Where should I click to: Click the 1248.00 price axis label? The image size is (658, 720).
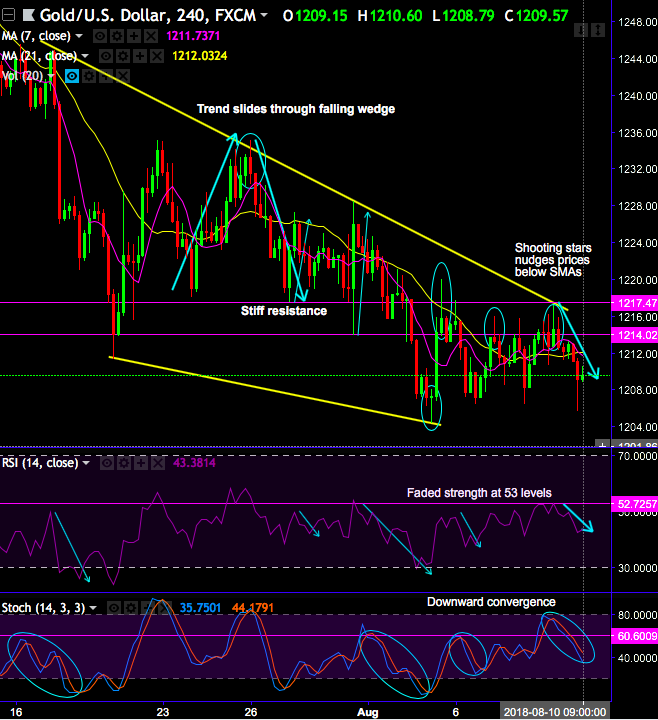point(637,22)
